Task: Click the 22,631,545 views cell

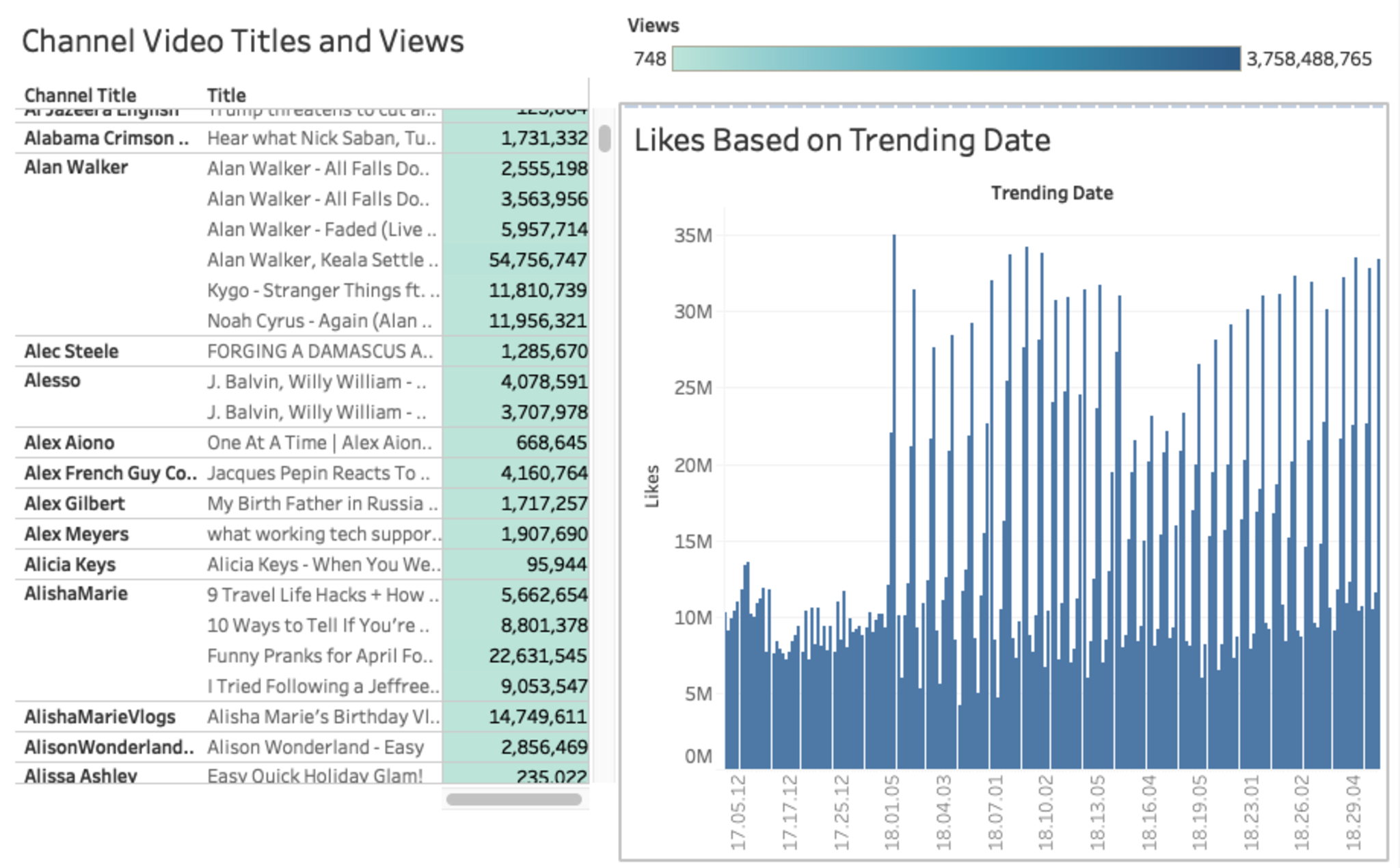Action: point(537,656)
